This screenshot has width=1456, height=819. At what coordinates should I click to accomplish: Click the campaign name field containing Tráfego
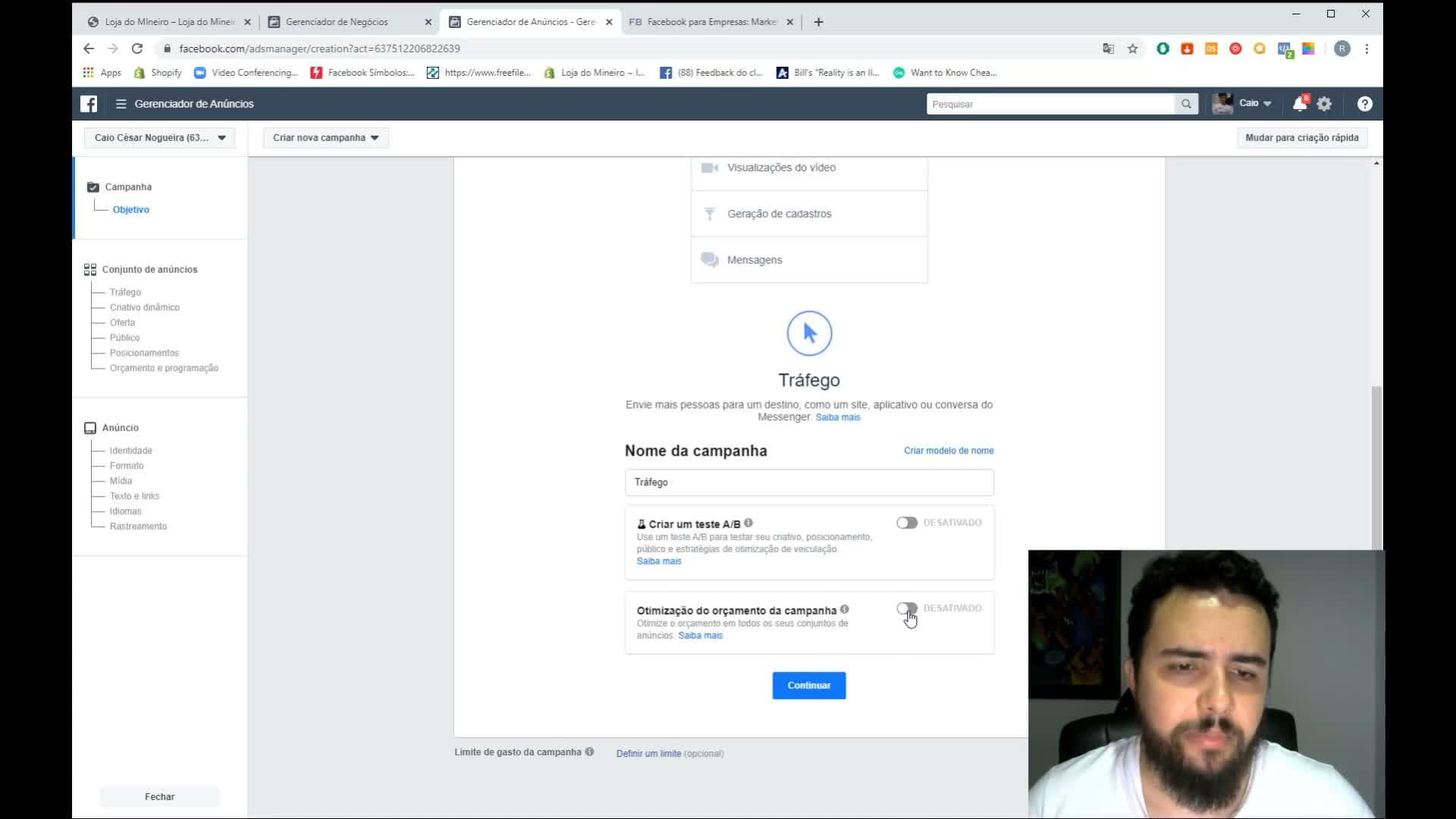coord(809,482)
